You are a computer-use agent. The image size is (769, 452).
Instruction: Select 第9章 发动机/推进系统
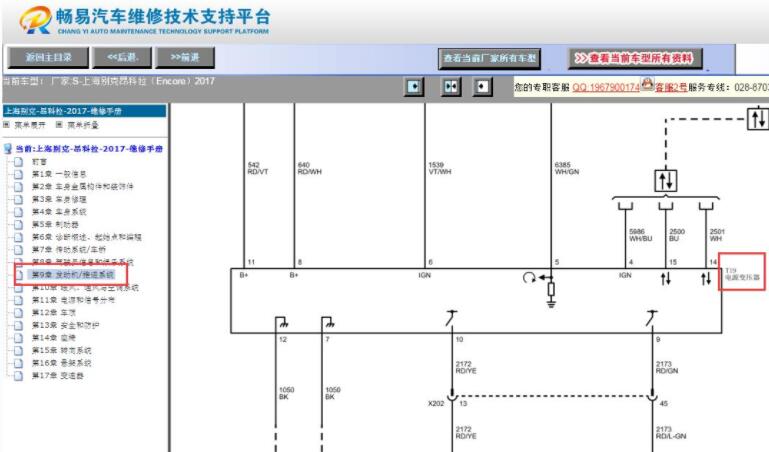pyautogui.click(x=73, y=275)
